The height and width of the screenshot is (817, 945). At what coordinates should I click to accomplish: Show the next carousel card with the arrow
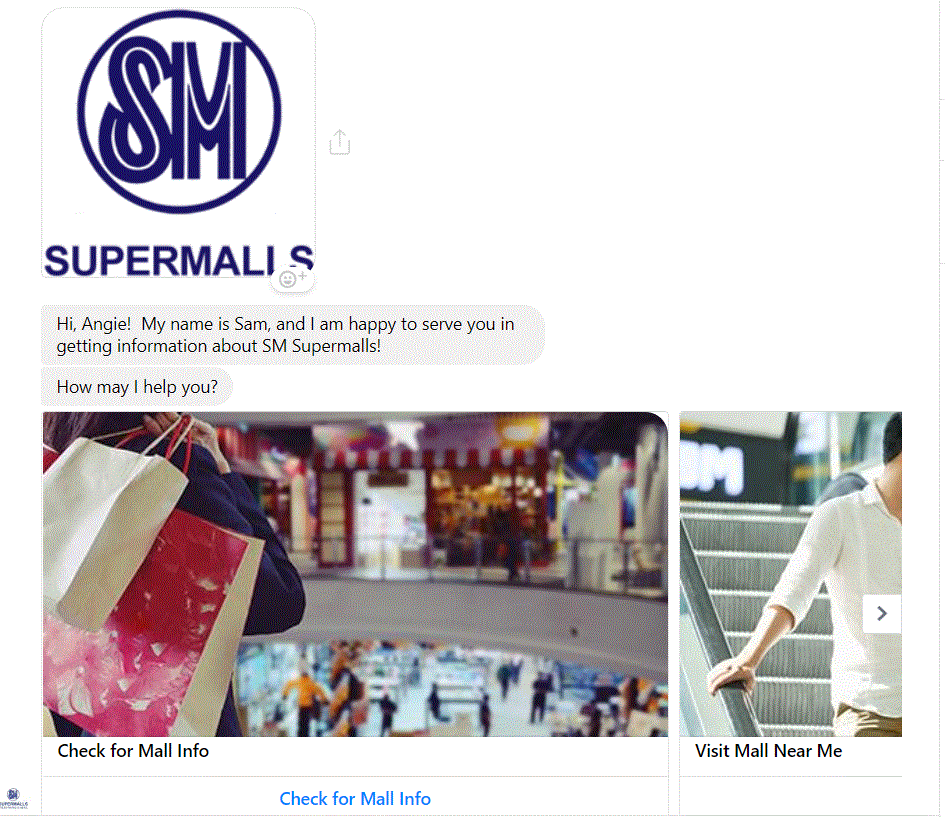coord(882,613)
